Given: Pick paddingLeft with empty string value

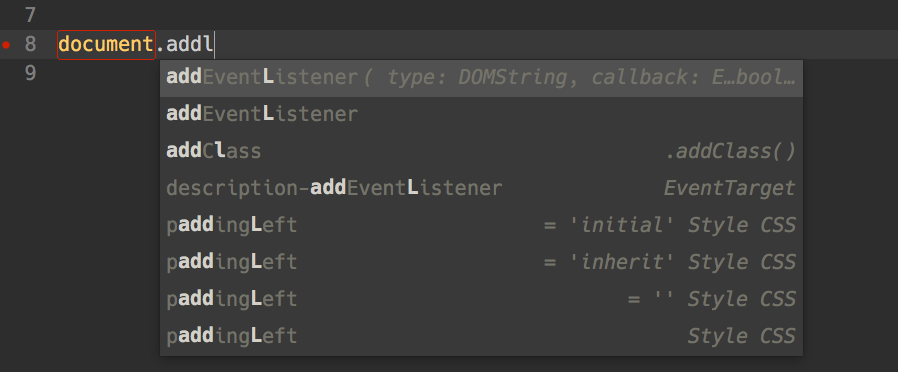Looking at the screenshot, I should click(x=481, y=299).
